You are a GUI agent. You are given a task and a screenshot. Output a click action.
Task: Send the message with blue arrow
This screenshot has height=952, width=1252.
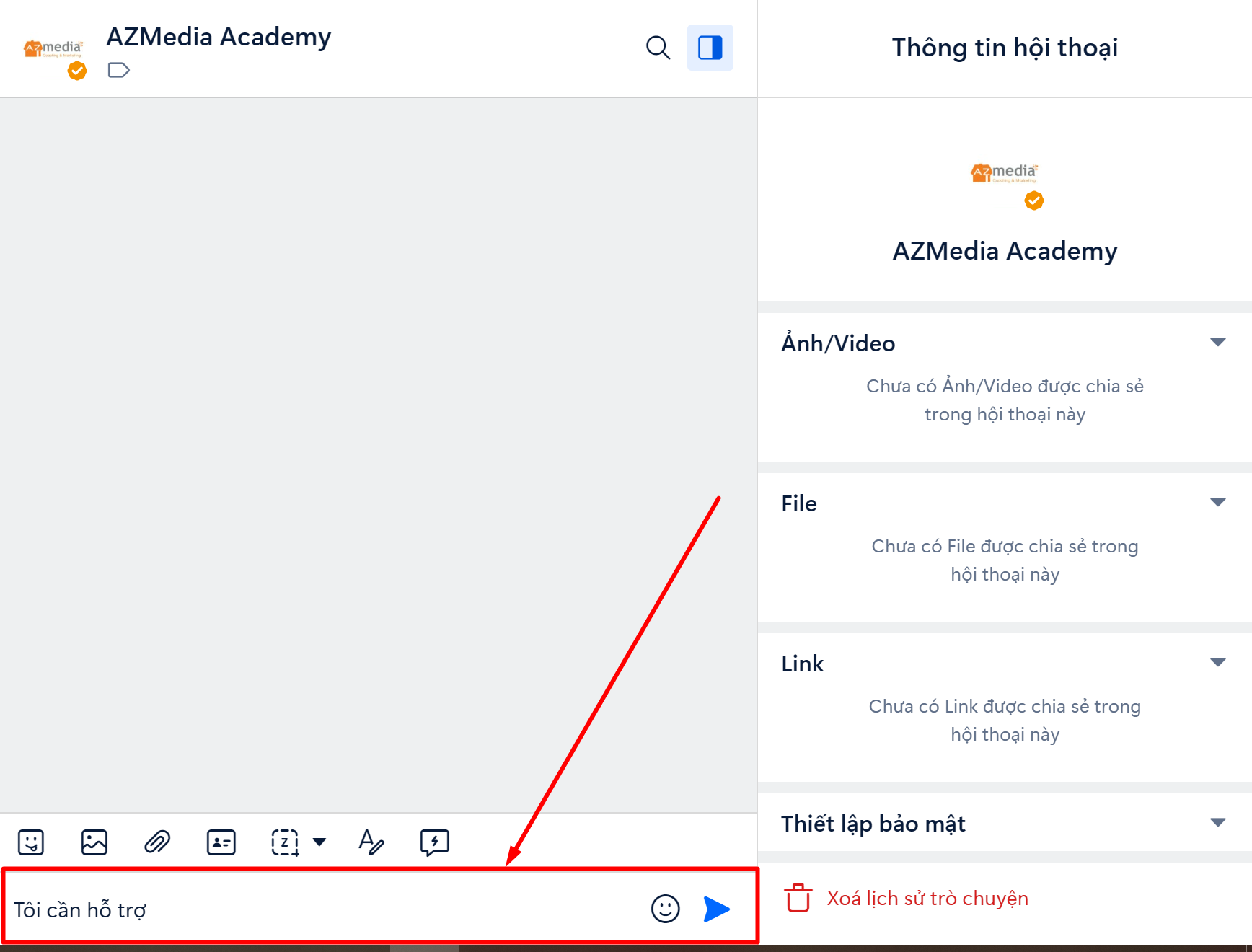coord(716,909)
